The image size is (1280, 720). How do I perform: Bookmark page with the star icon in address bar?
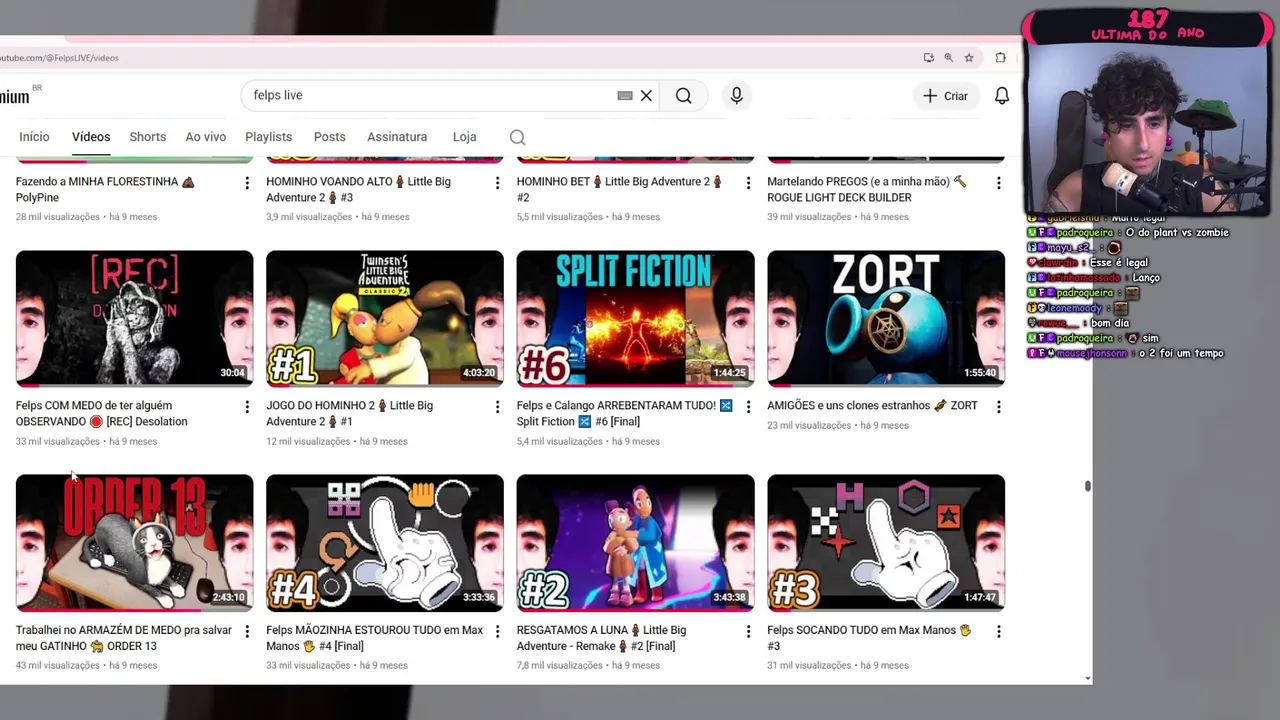click(969, 58)
